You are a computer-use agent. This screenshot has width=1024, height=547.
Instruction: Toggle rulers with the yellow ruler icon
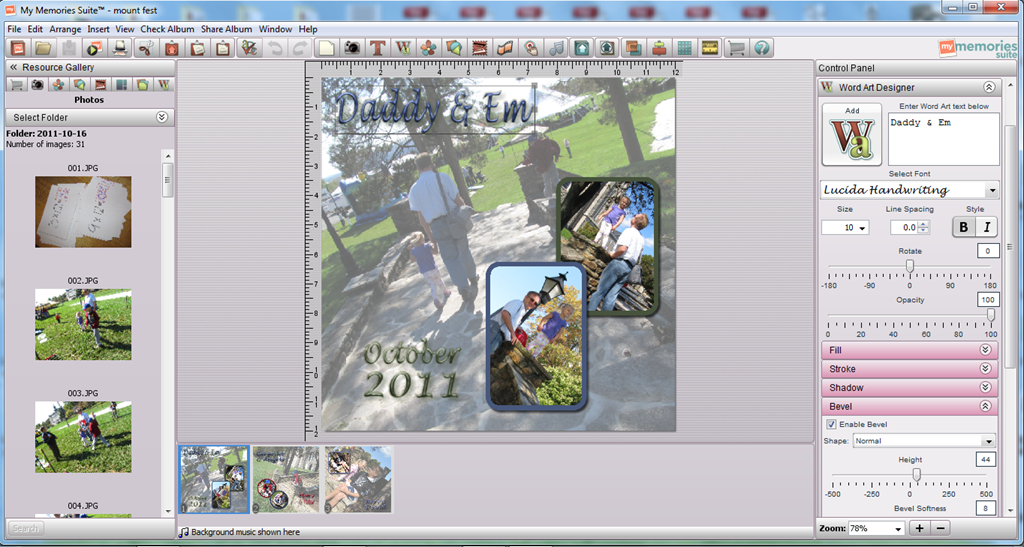tap(709, 48)
